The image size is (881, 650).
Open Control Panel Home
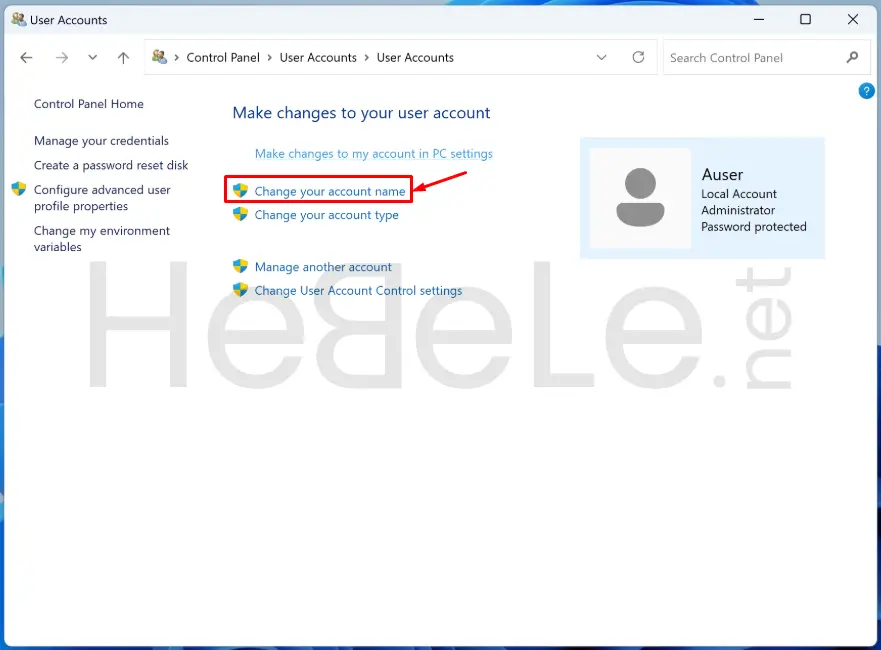tap(89, 104)
